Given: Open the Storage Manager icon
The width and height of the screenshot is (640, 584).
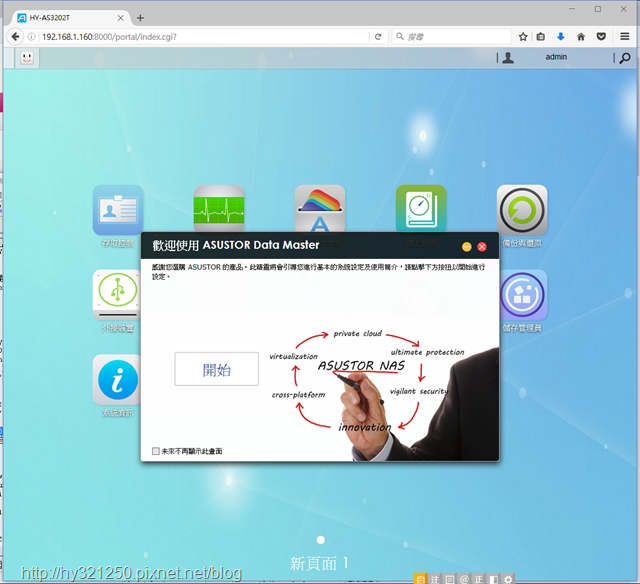Looking at the screenshot, I should point(523,295).
